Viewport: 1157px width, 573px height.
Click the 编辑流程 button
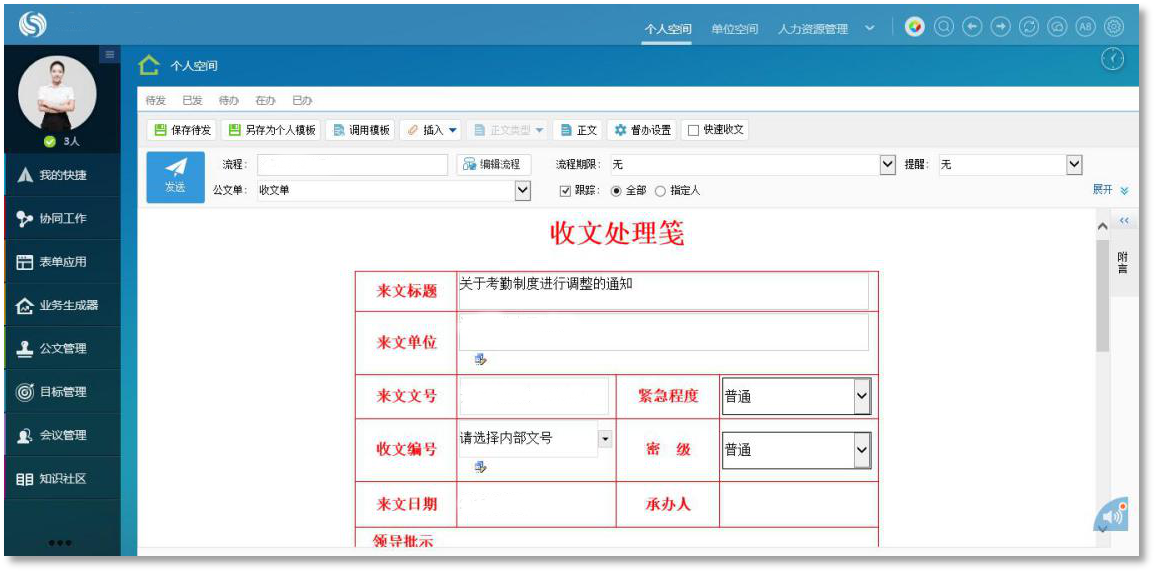pyautogui.click(x=494, y=164)
